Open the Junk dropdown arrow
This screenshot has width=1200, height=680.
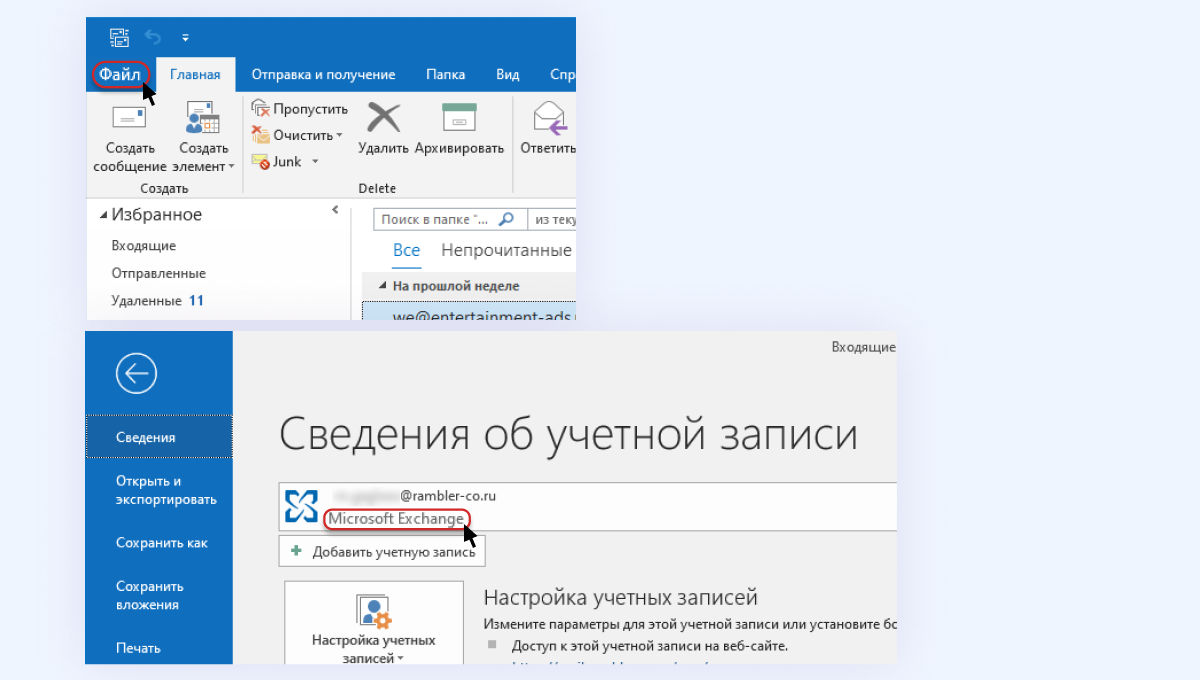315,161
